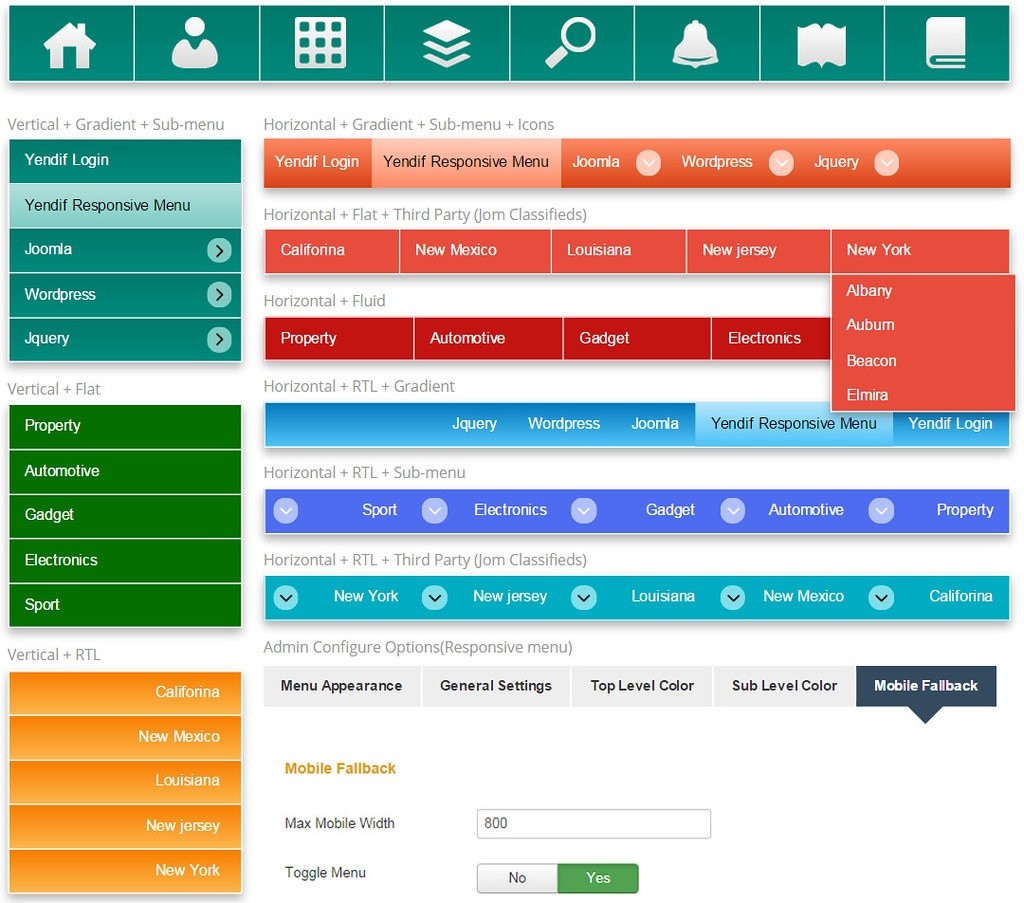Switch to the General Settings tab
The width and height of the screenshot is (1024, 903).
pyautogui.click(x=495, y=686)
